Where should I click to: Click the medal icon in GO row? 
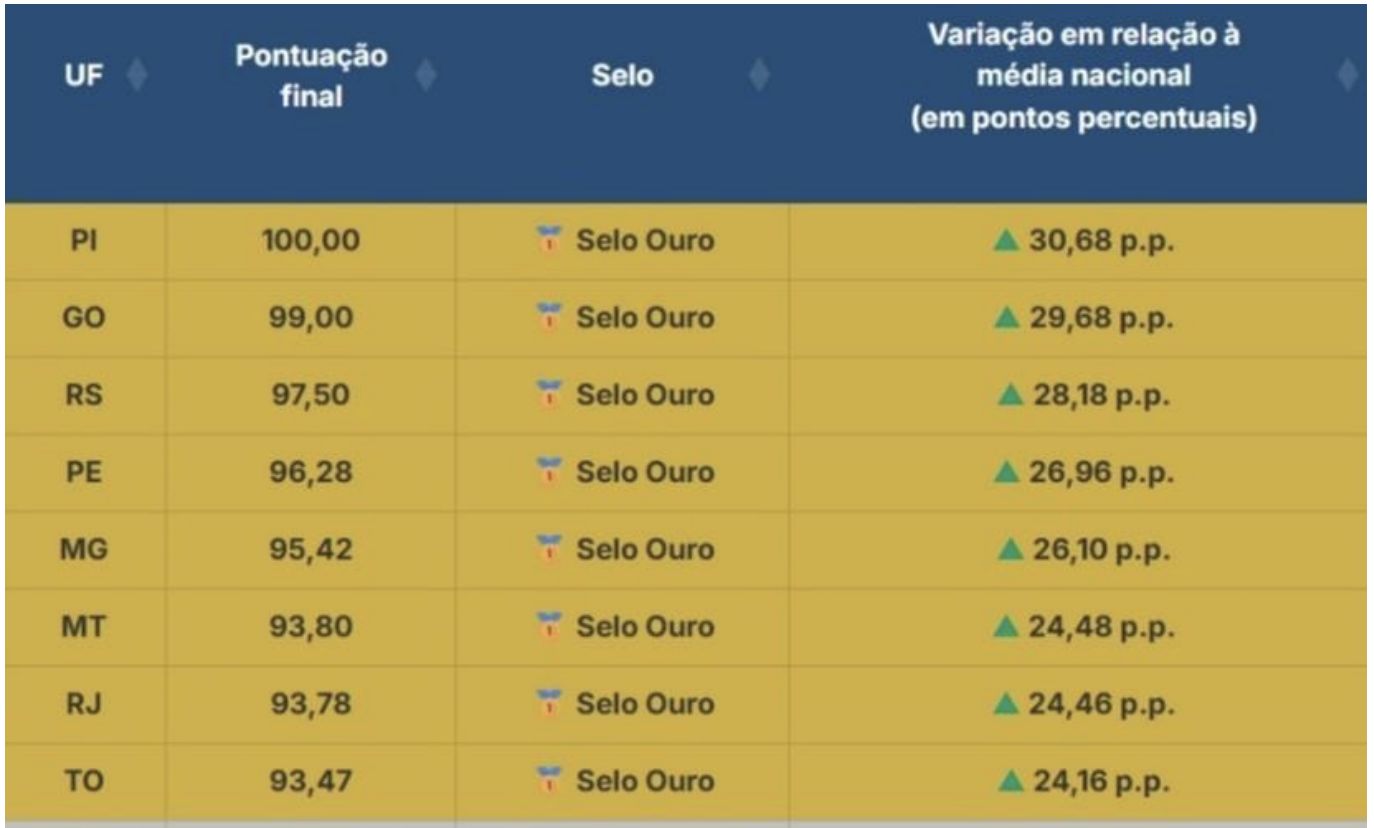(x=547, y=318)
